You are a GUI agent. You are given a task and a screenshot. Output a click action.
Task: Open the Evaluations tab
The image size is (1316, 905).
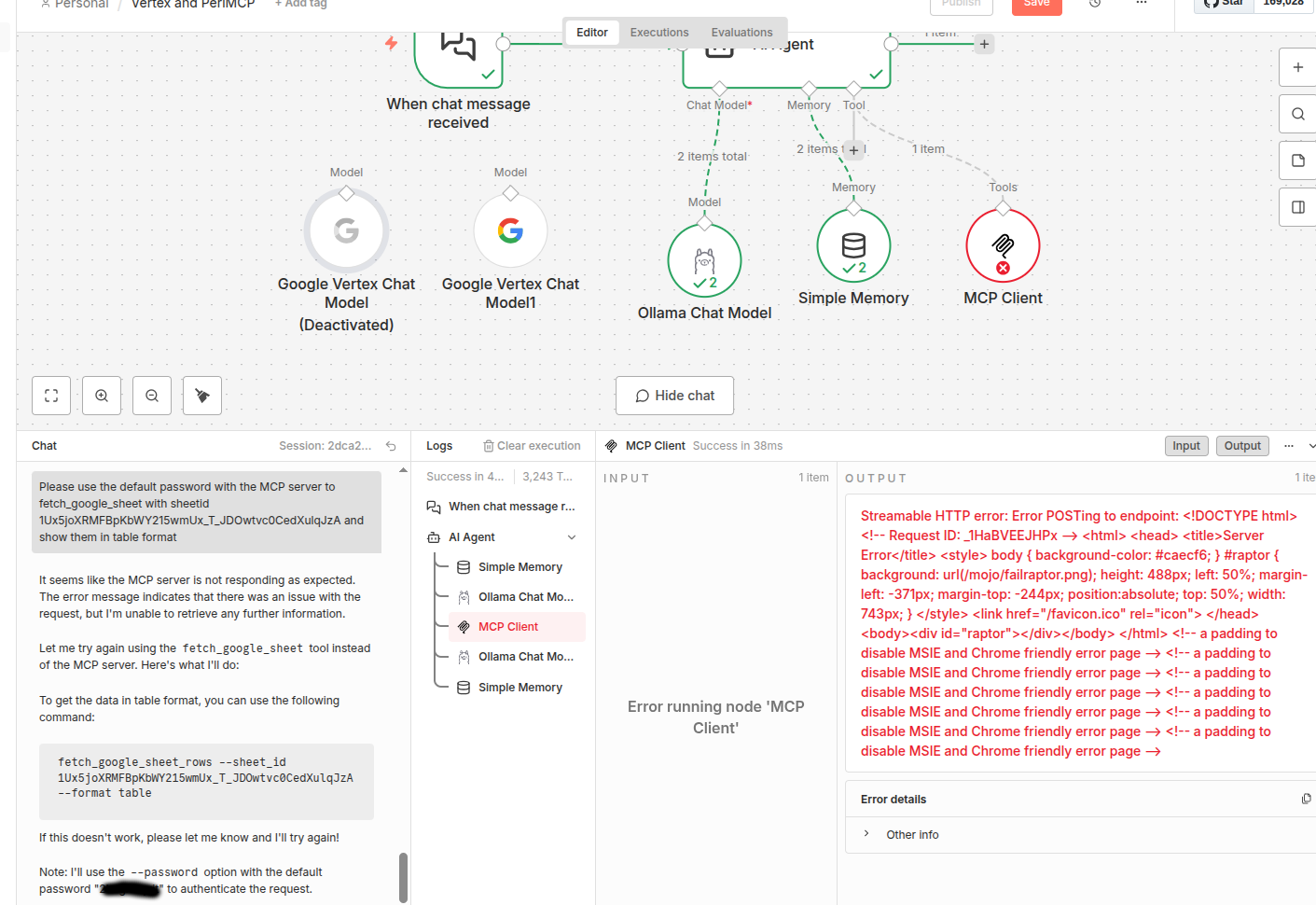(x=741, y=33)
